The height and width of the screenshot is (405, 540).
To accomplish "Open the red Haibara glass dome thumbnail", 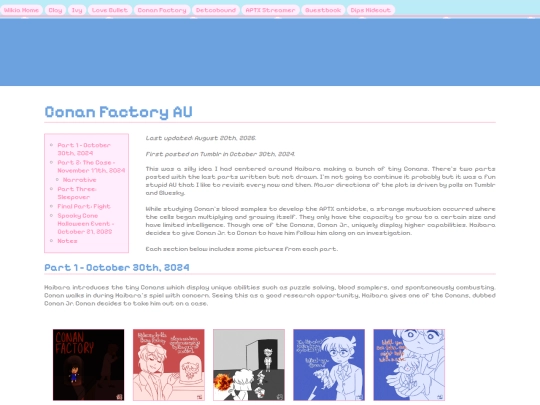I will click(169, 365).
